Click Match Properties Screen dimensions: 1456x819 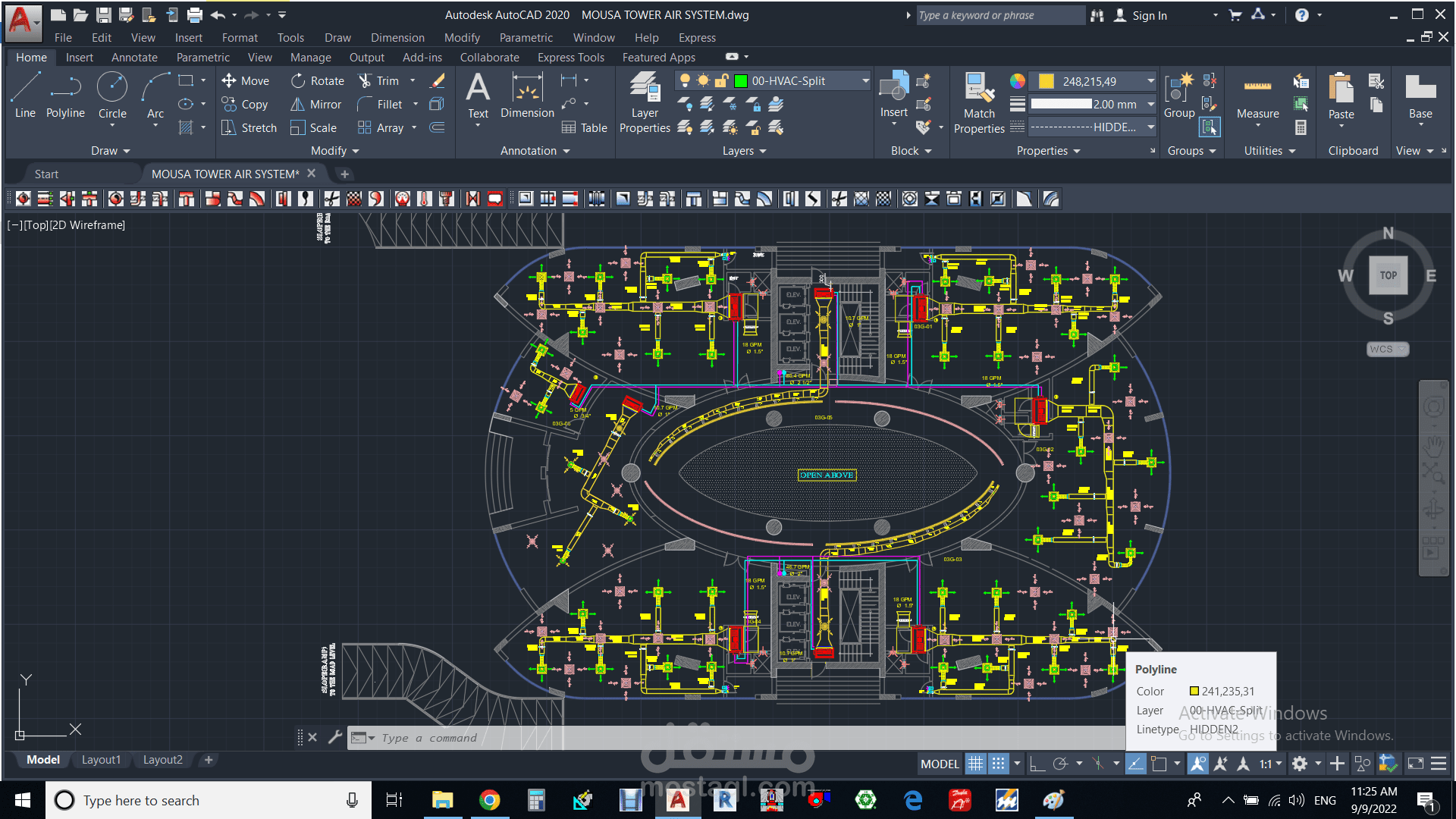tap(979, 102)
